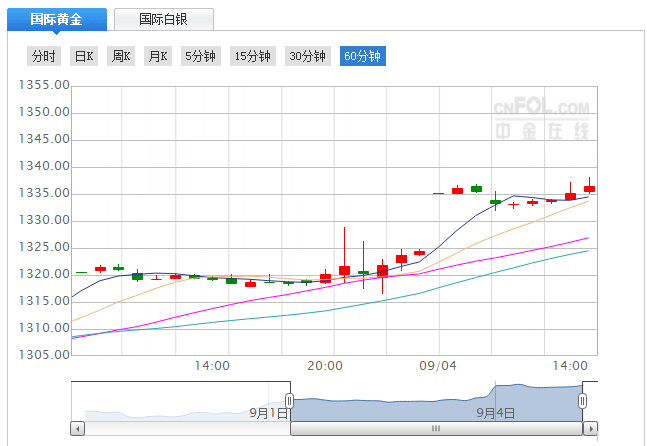
Task: Click the left range selector handle
Action: [290, 401]
